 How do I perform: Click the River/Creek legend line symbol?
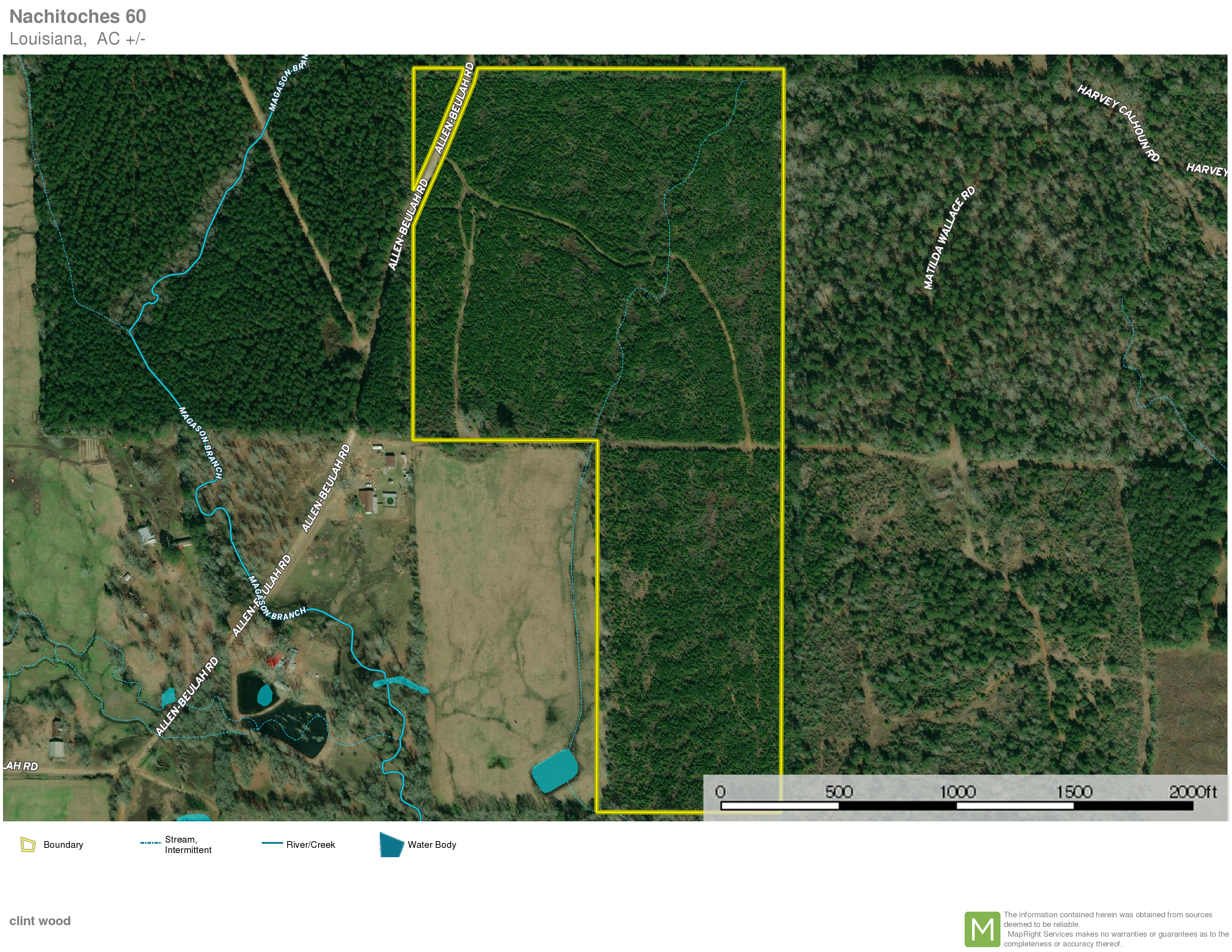tap(272, 843)
